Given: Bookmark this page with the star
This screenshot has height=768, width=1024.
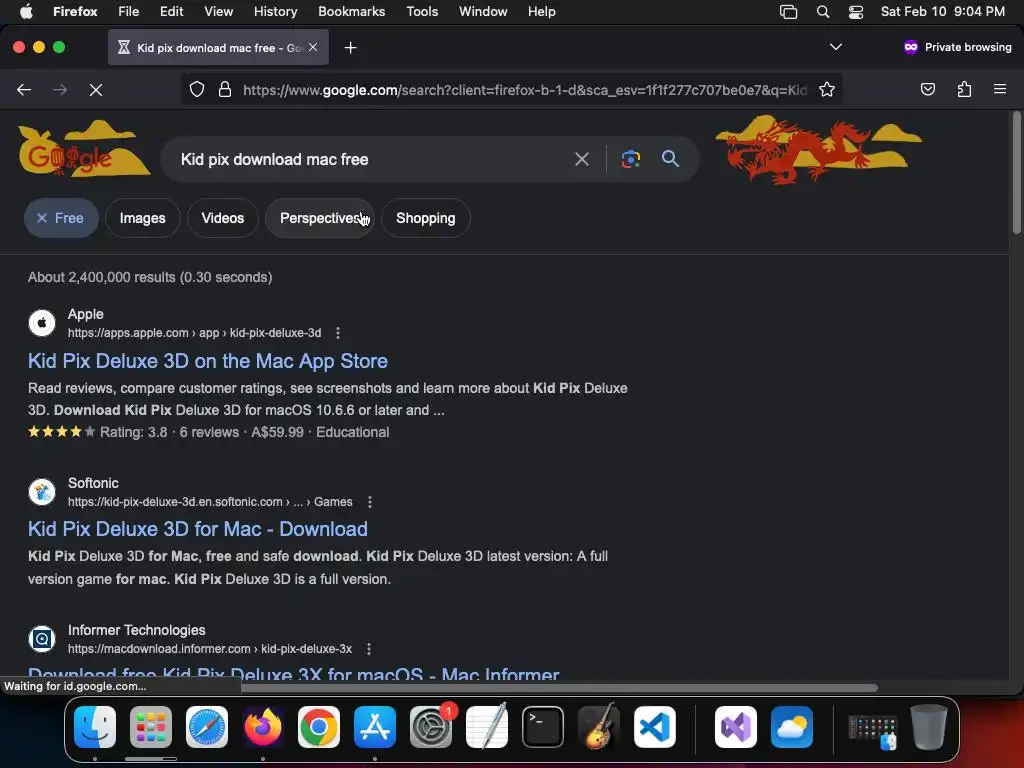Looking at the screenshot, I should tap(827, 89).
